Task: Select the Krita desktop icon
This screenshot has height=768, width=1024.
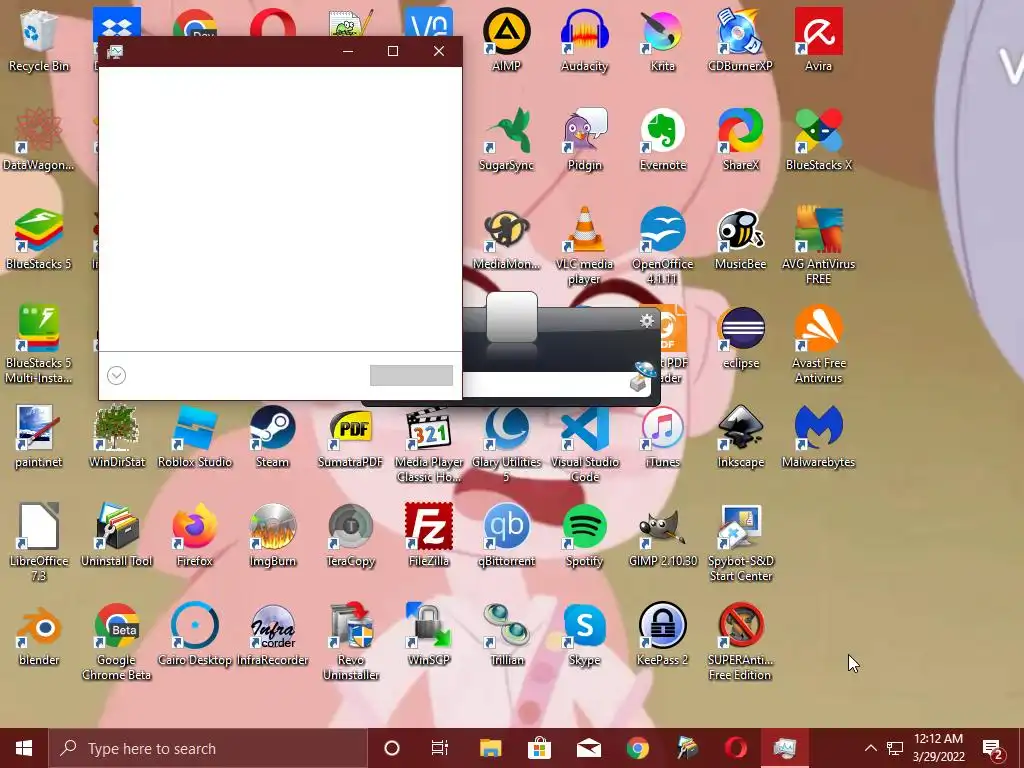Action: (662, 40)
